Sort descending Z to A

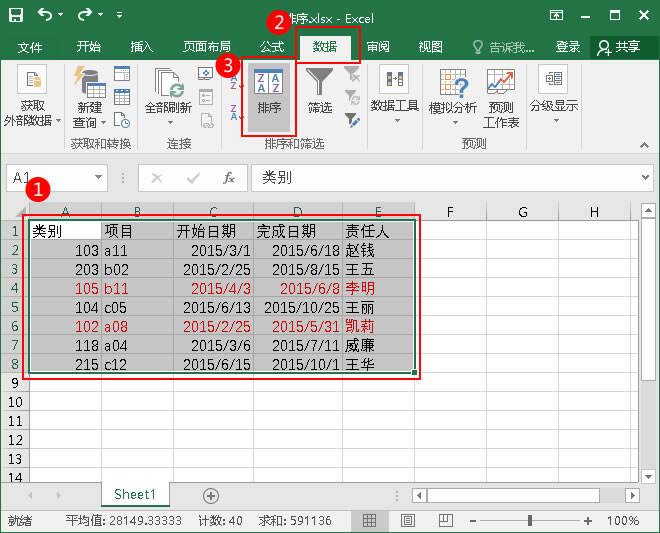click(x=235, y=113)
